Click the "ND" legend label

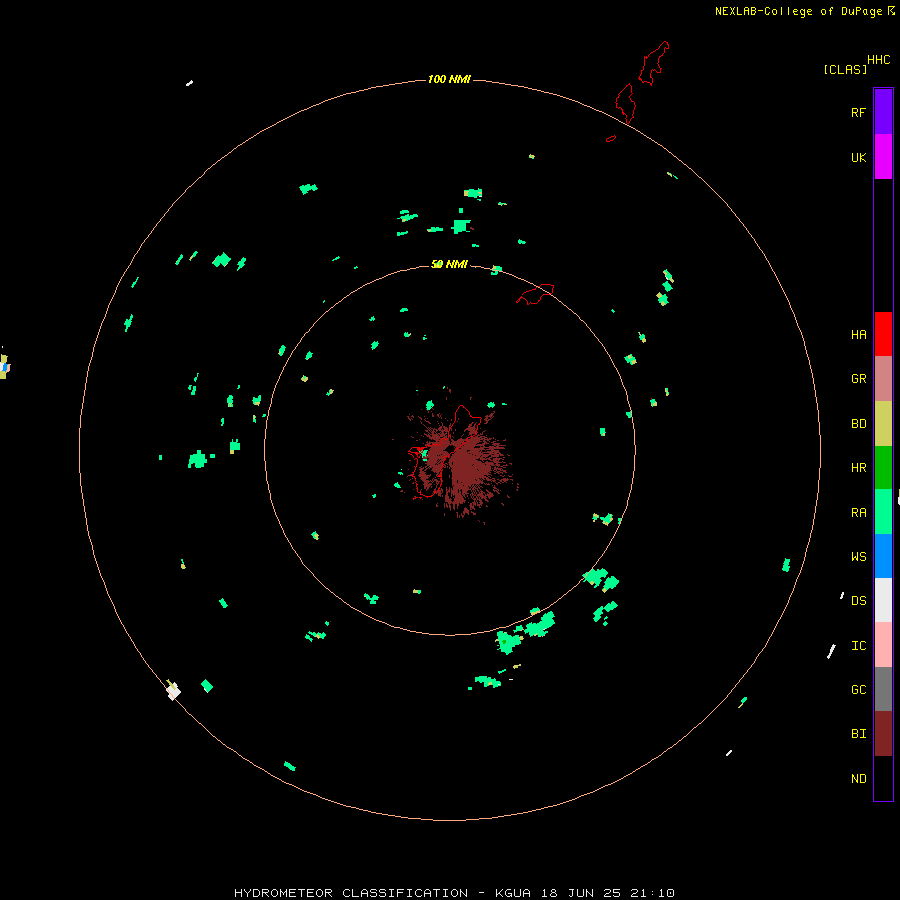point(858,779)
